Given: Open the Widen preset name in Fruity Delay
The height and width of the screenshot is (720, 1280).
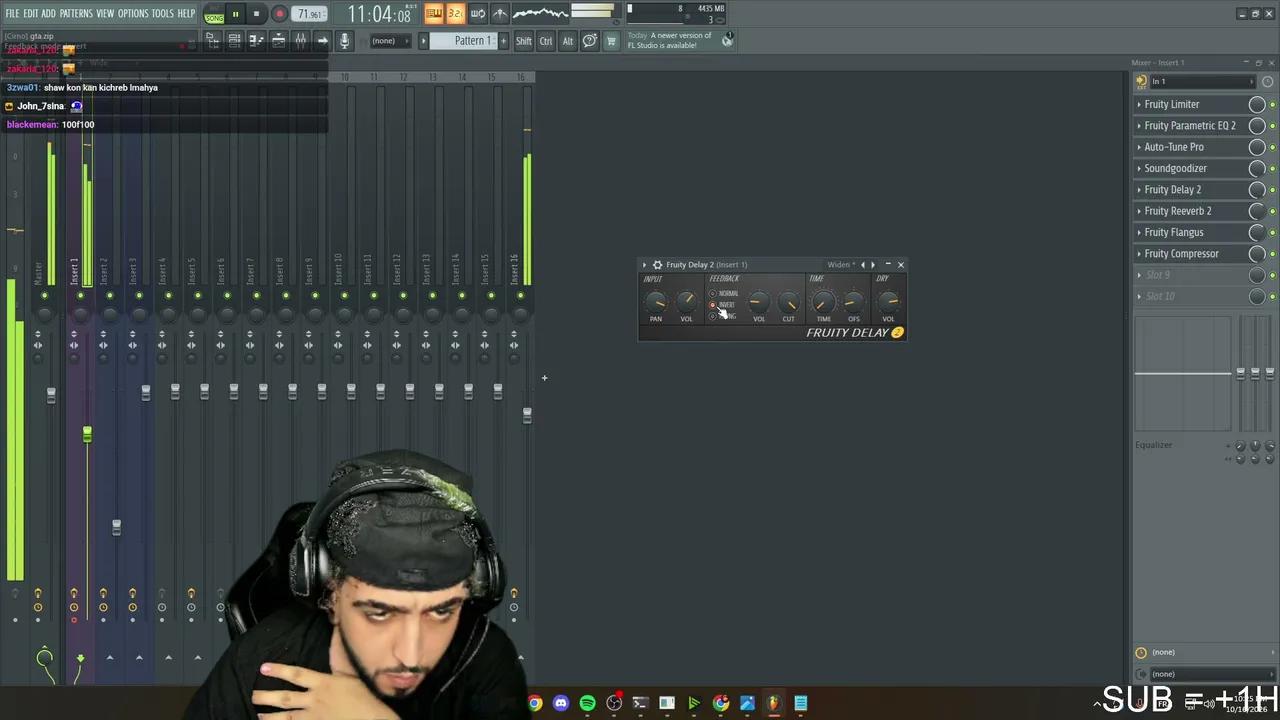Looking at the screenshot, I should pyautogui.click(x=840, y=265).
